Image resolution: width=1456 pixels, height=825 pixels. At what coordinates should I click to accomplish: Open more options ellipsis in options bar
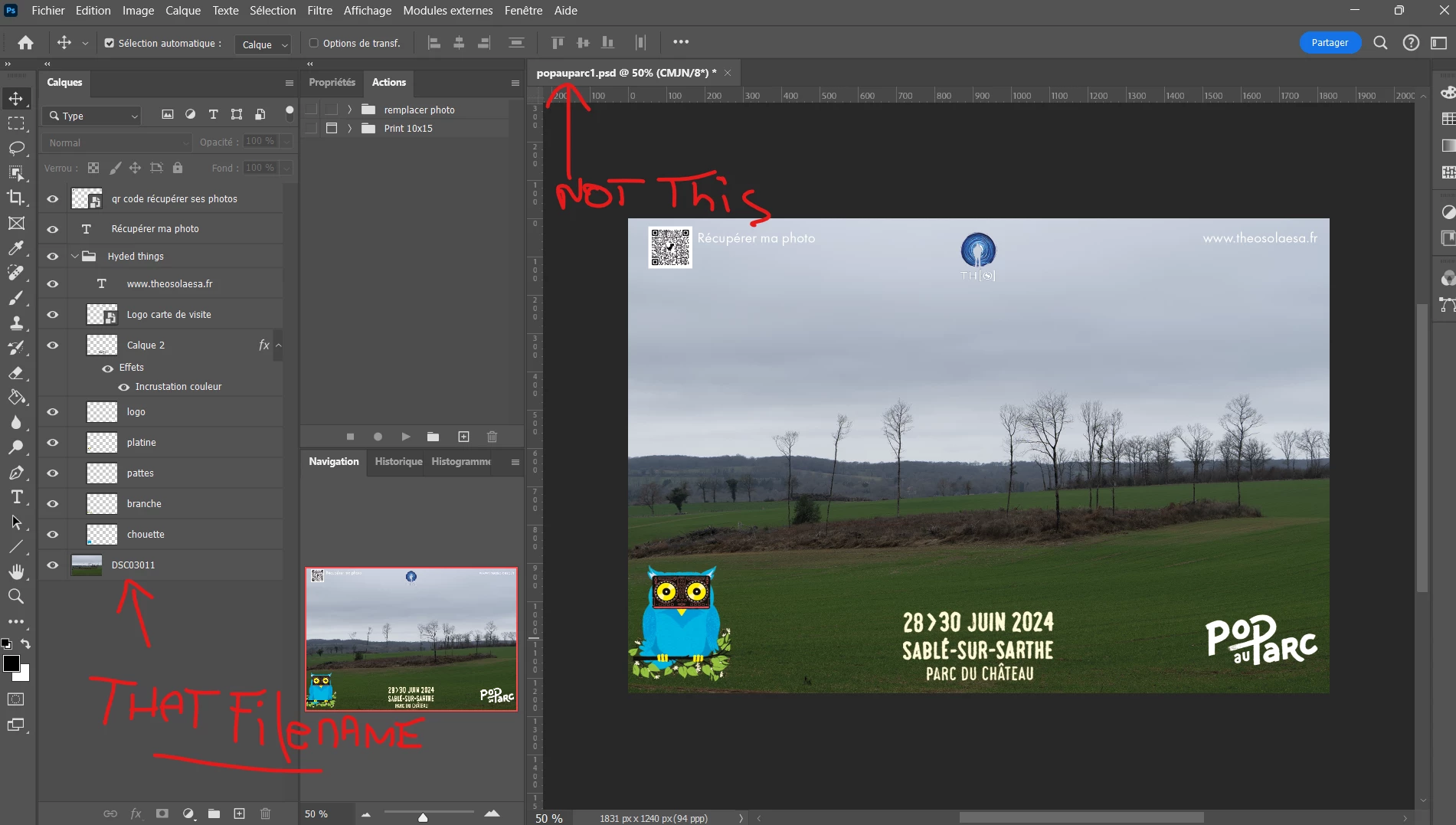681,42
